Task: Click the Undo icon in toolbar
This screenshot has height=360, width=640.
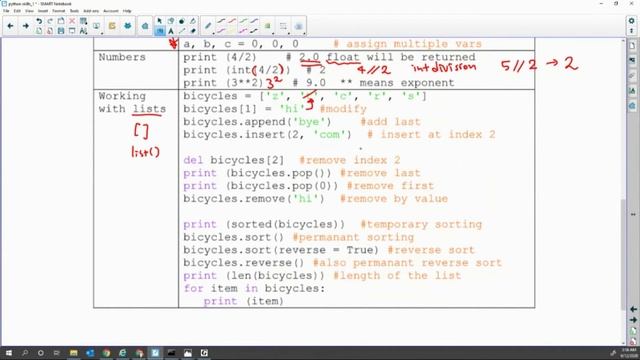Action: [39, 21]
